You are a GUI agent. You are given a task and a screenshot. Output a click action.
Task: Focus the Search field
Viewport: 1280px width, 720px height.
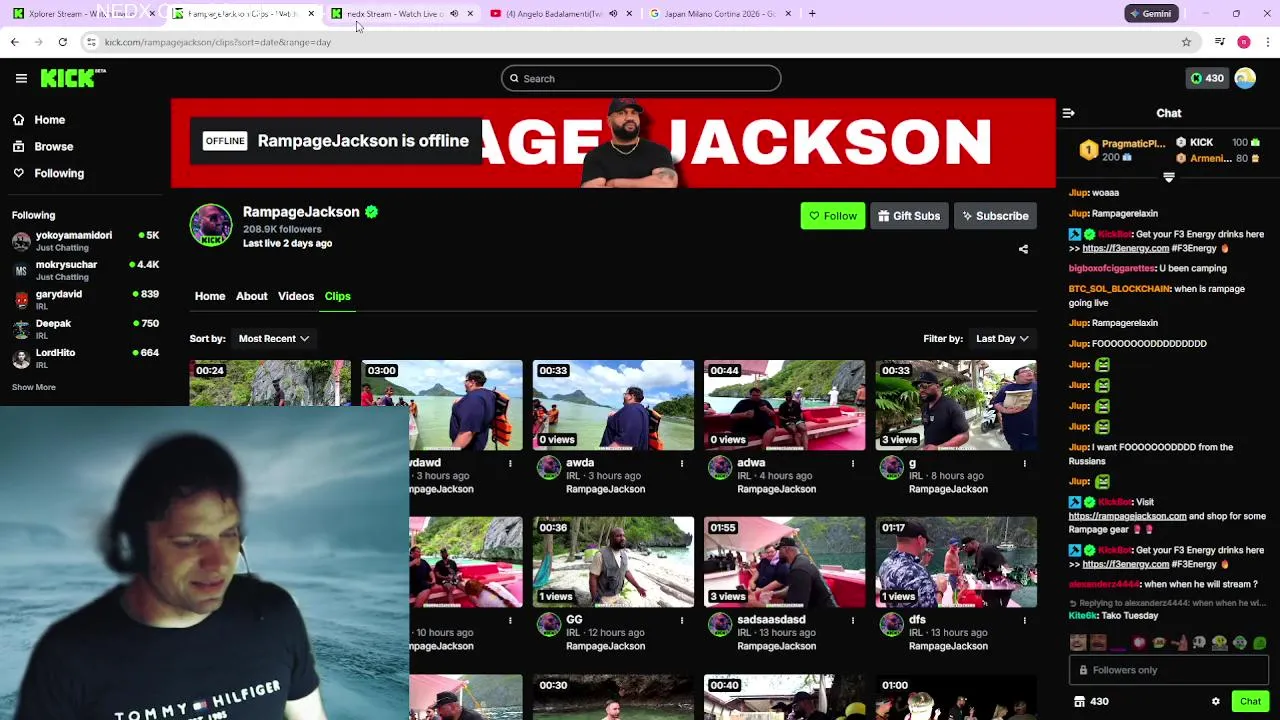point(641,78)
